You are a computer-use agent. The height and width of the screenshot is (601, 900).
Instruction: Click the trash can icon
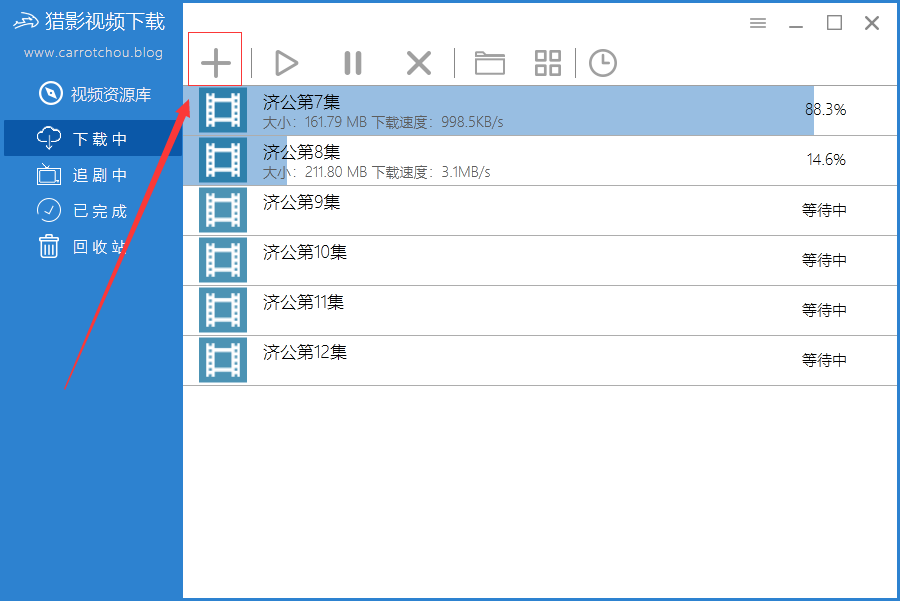pos(49,246)
